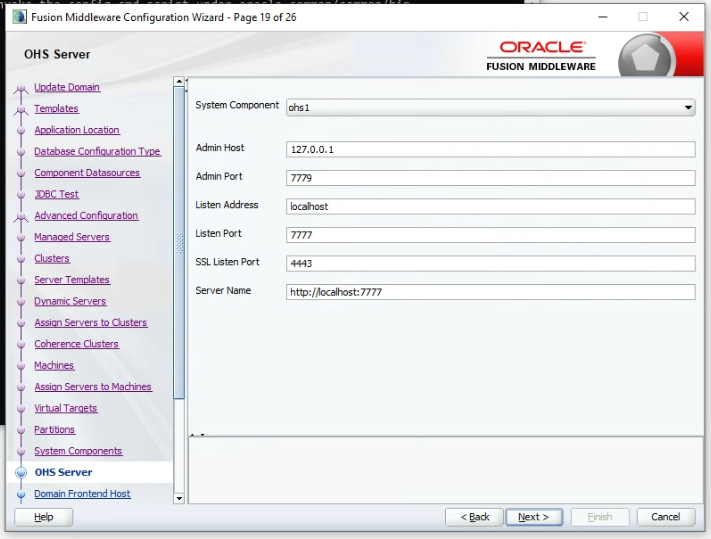This screenshot has width=711, height=539.
Task: Click the navigation pane scroll up arrow
Action: pos(179,82)
